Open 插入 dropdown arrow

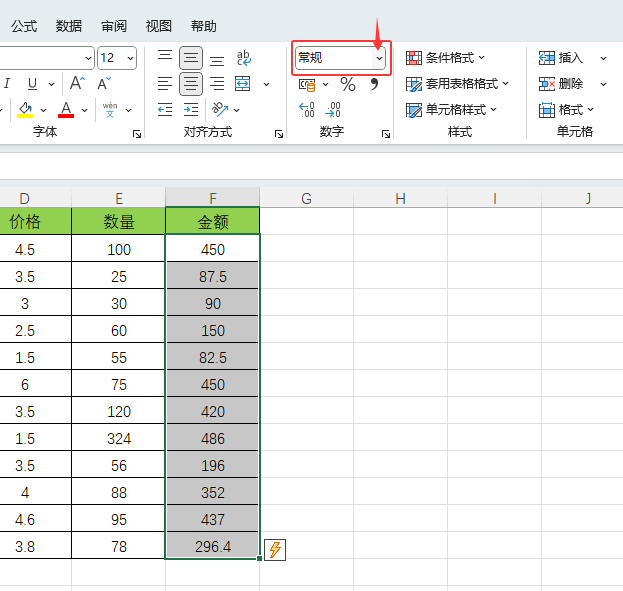(x=603, y=58)
